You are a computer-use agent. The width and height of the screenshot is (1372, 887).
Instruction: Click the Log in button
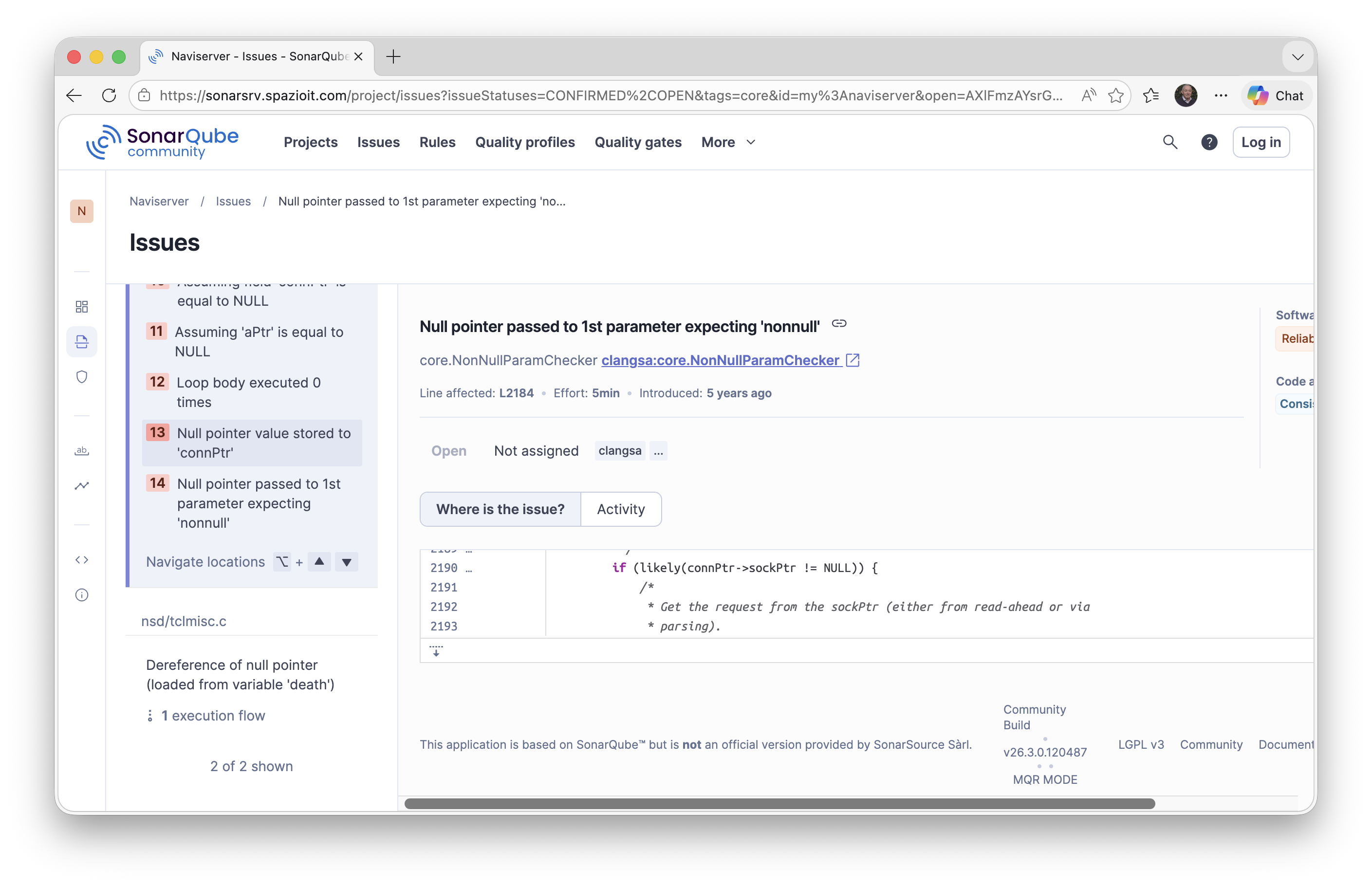click(x=1260, y=142)
